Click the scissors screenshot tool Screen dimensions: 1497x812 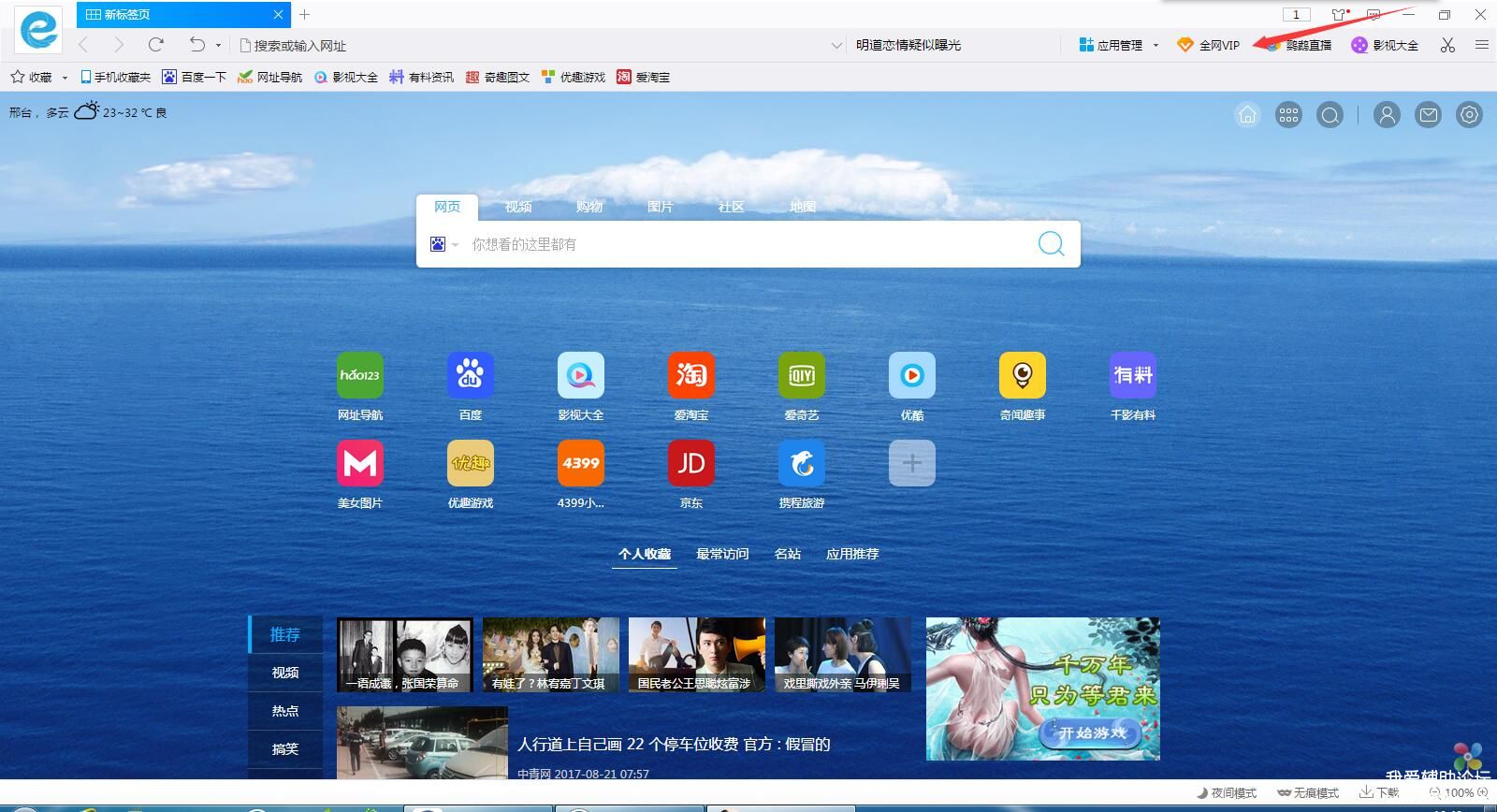click(x=1447, y=44)
